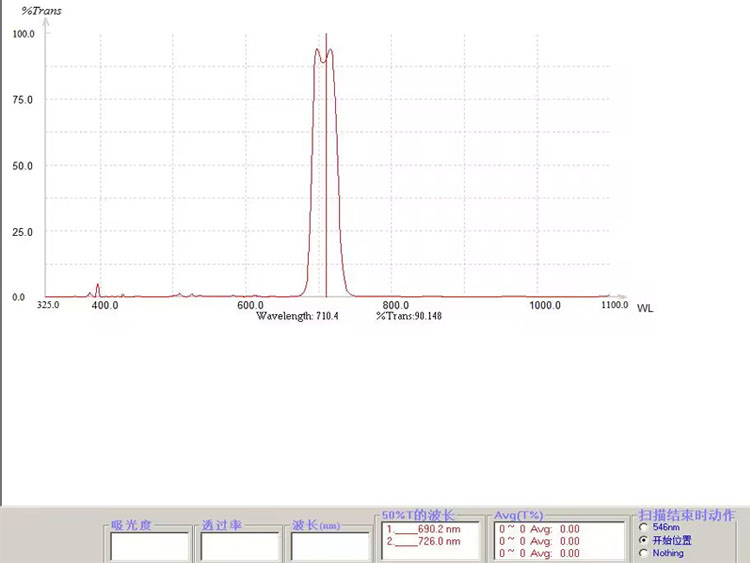The width and height of the screenshot is (750, 563).
Task: Click the %Trans axis title
Action: coord(42,11)
